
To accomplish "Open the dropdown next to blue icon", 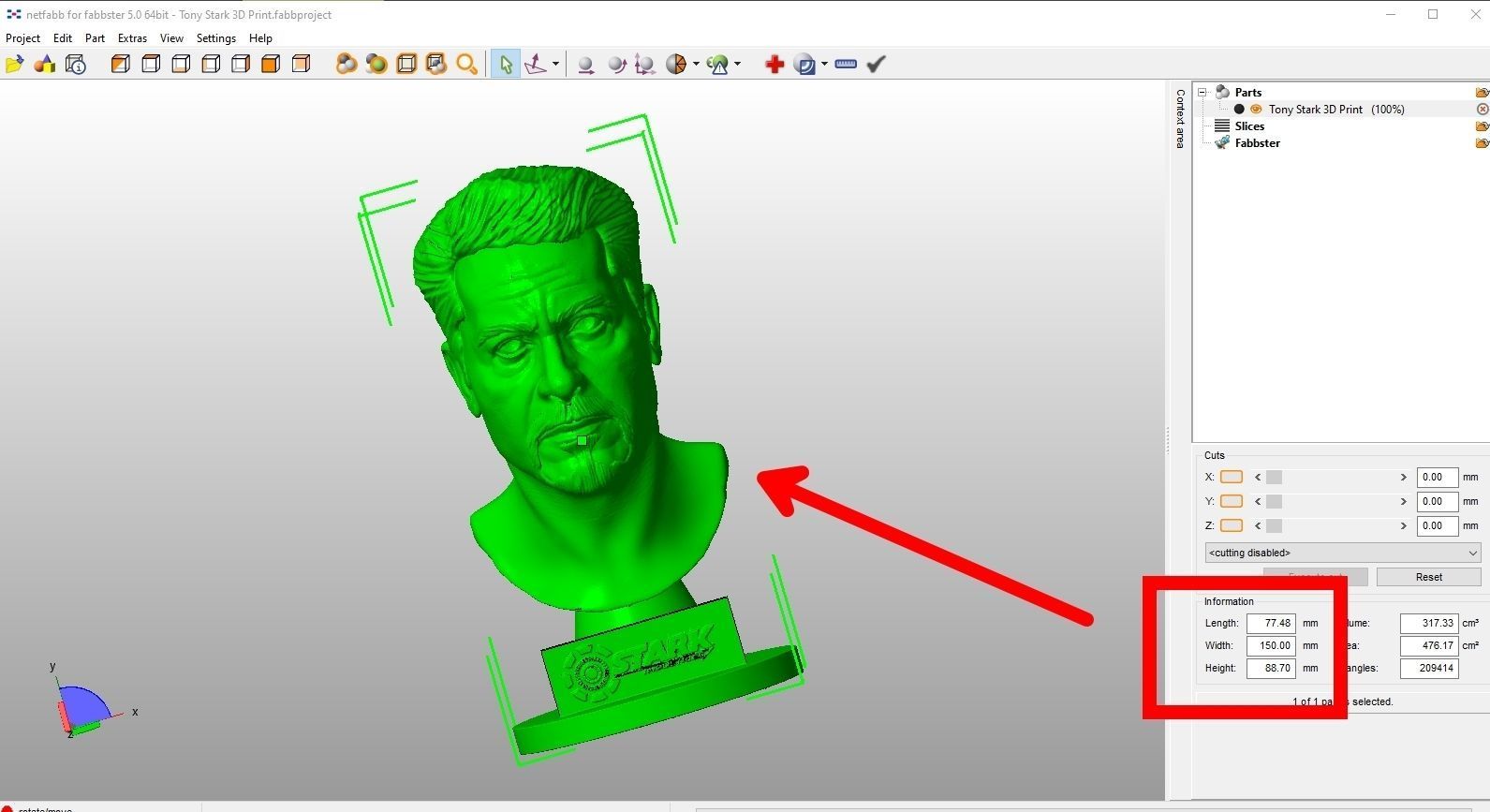I will (x=824, y=64).
